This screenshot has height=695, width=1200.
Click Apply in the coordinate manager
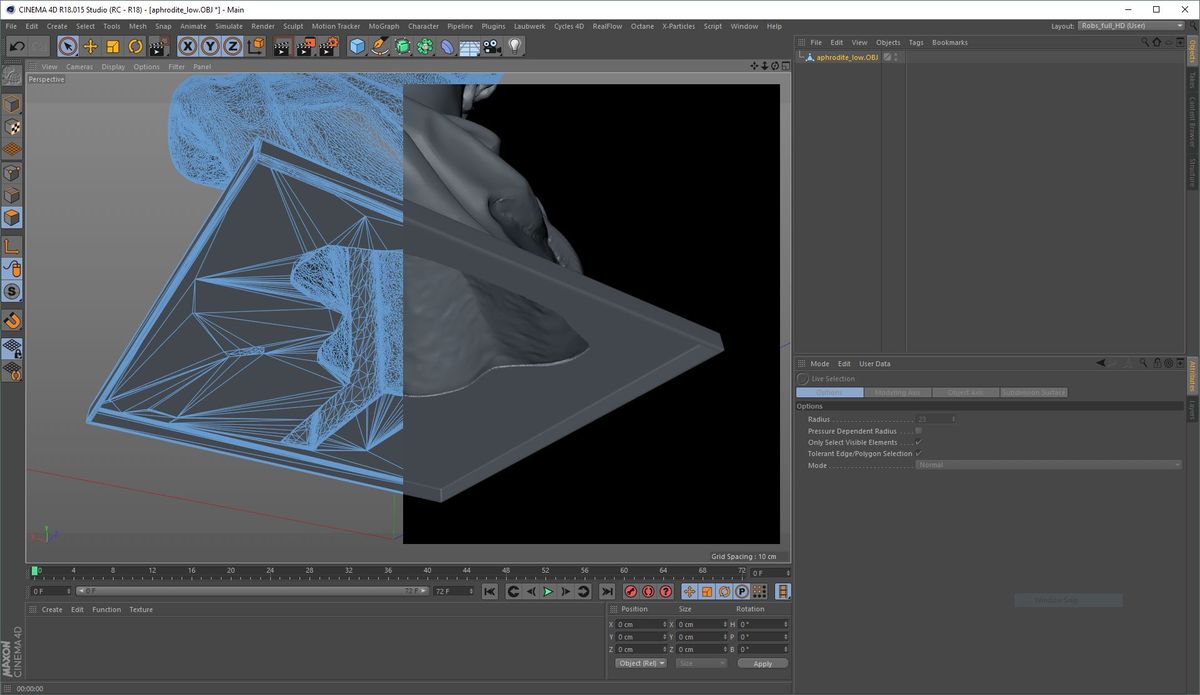[x=761, y=663]
